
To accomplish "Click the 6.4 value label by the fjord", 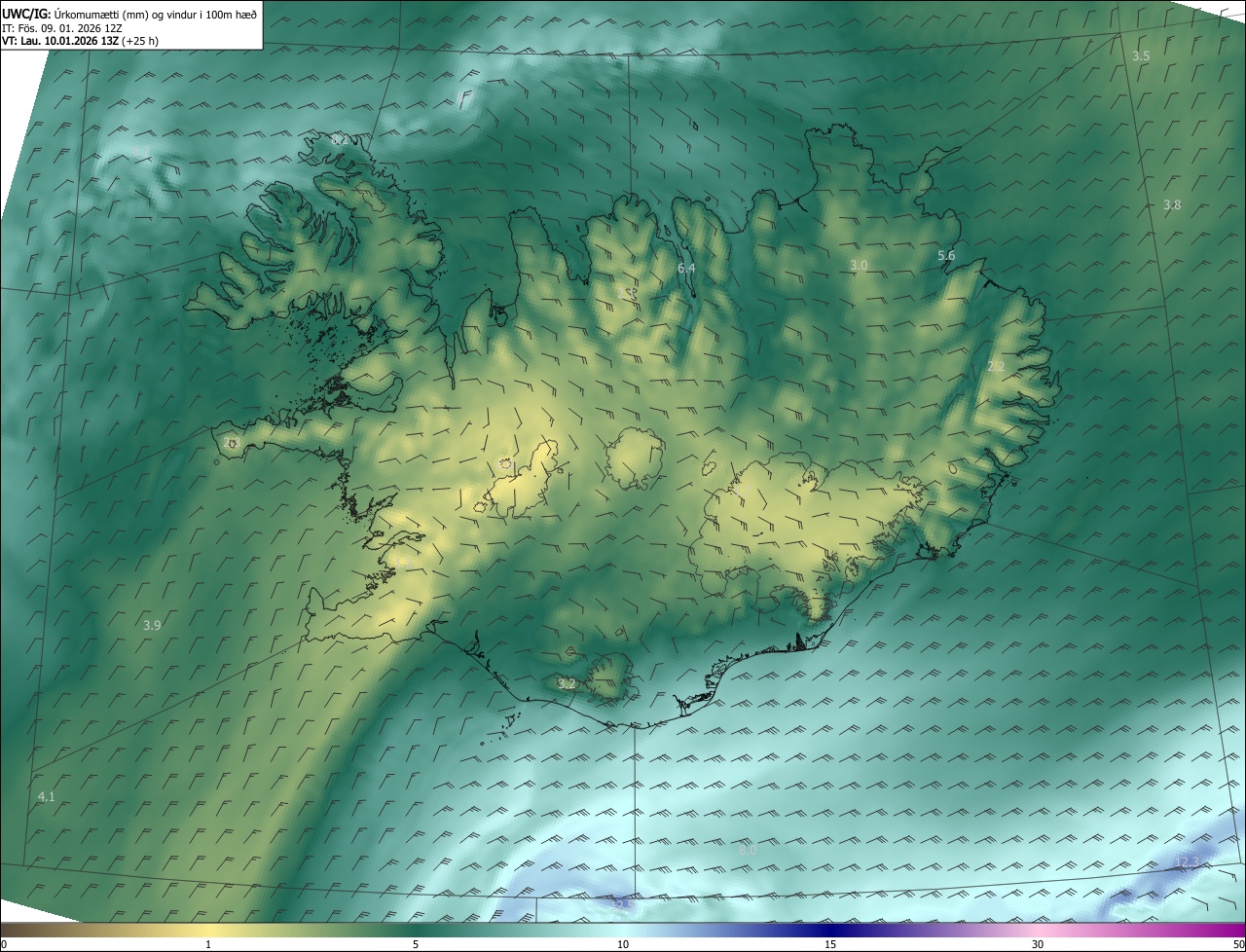I will pos(686,268).
